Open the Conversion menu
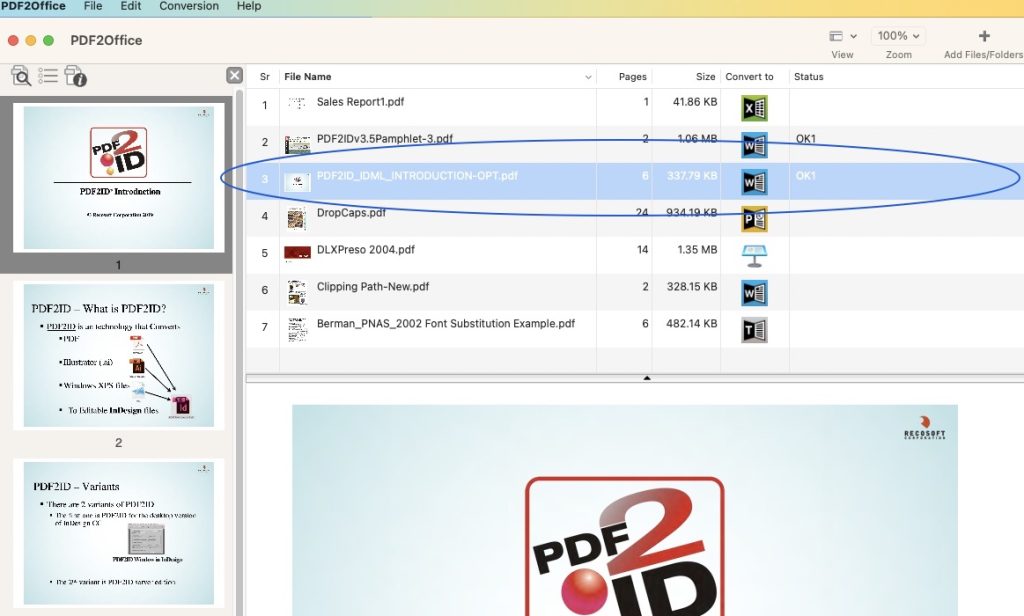1024x616 pixels. (x=190, y=6)
